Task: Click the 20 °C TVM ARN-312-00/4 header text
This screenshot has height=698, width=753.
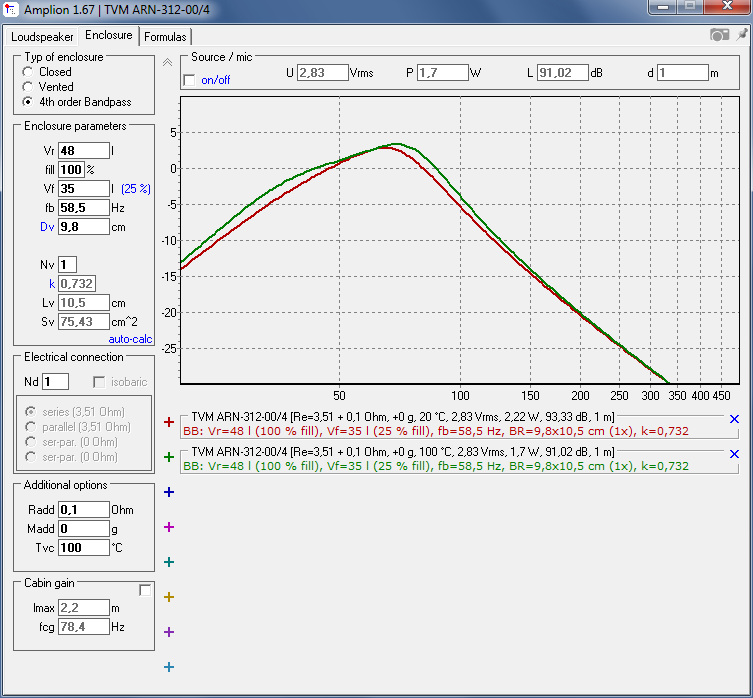Action: tap(403, 416)
